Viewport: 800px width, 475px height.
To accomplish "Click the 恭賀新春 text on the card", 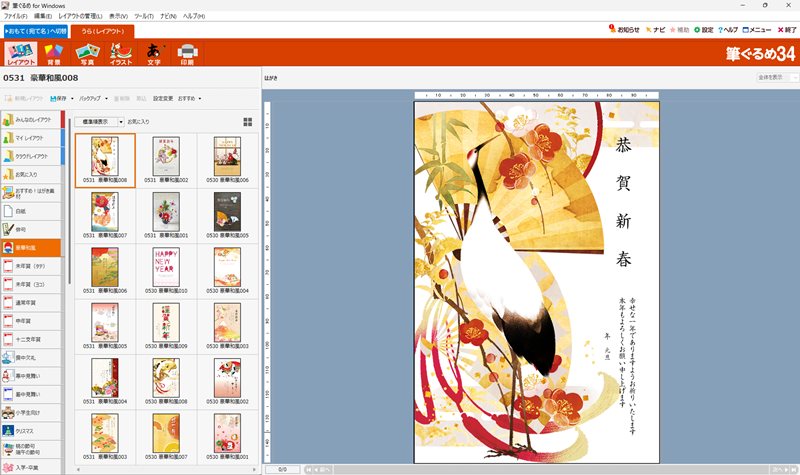I will tap(623, 202).
